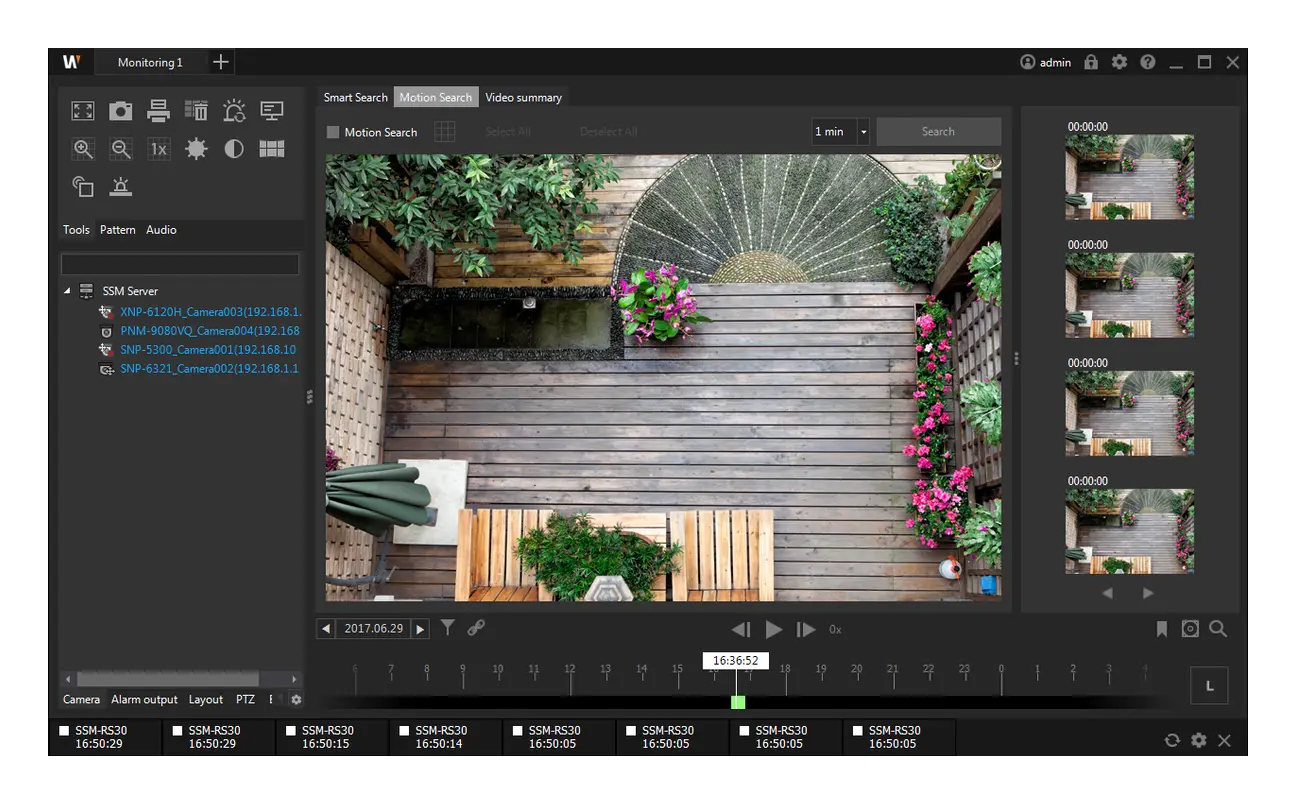The image size is (1296, 804).
Task: Adjust brightness with sun icon
Action: [x=196, y=149]
